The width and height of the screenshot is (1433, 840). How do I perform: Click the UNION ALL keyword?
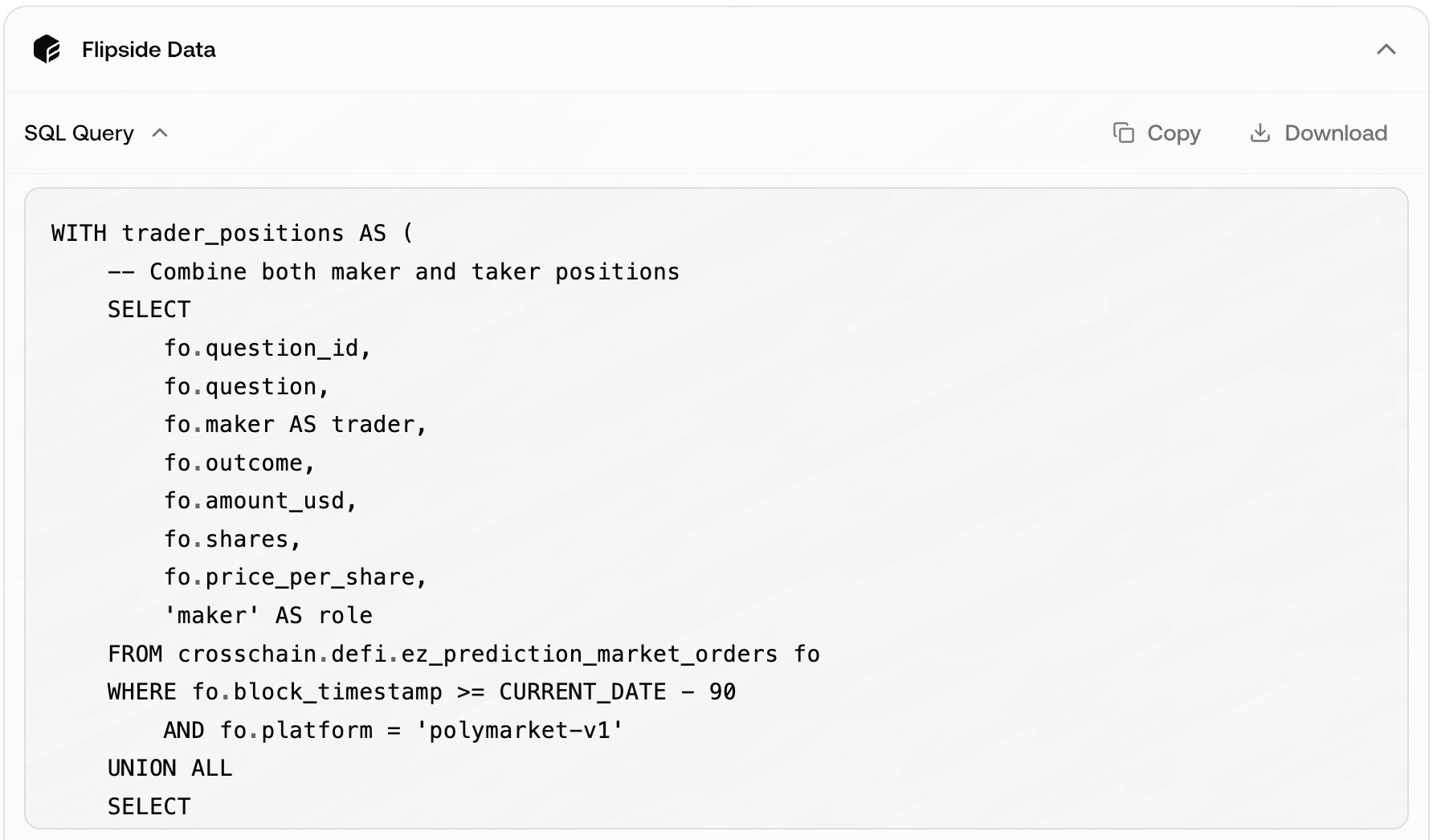click(169, 768)
